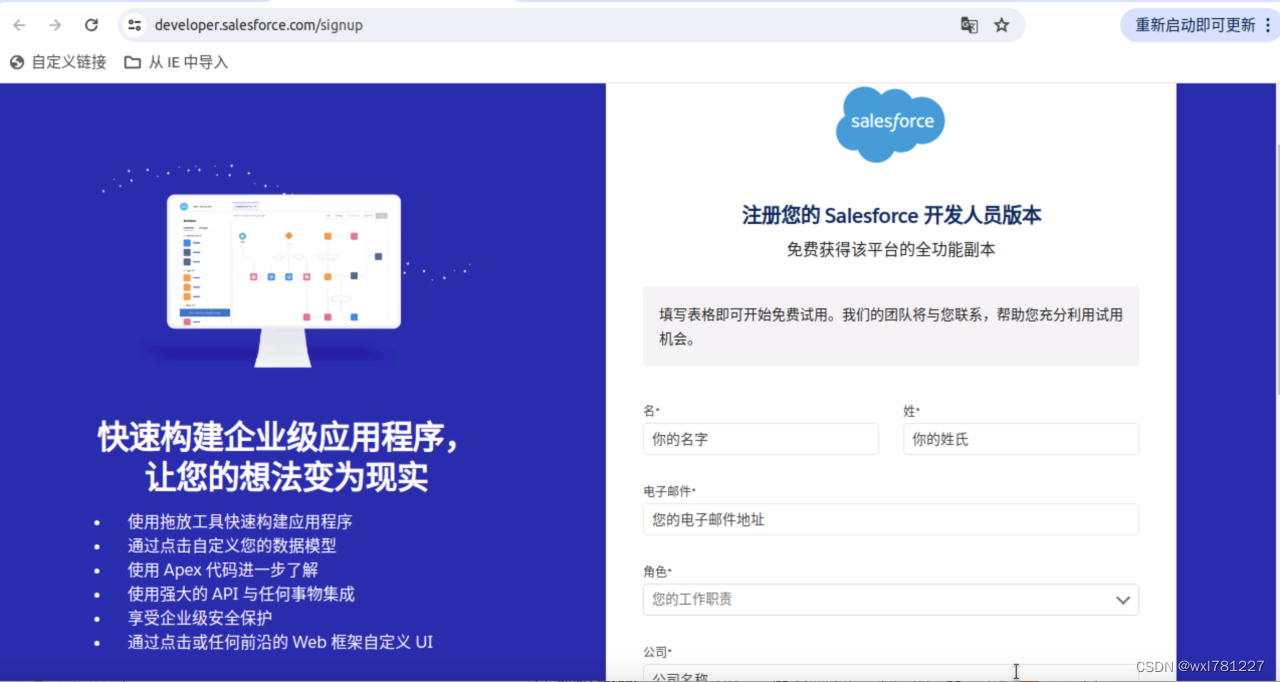The width and height of the screenshot is (1280, 682).
Task: Open the 您的工作职责 role dropdown
Action: click(x=891, y=599)
